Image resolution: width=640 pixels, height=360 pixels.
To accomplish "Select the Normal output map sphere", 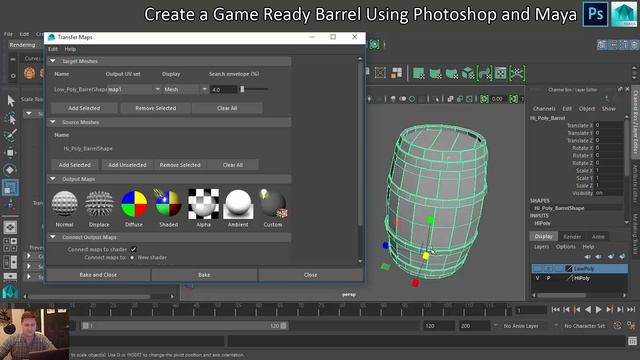I will (64, 203).
